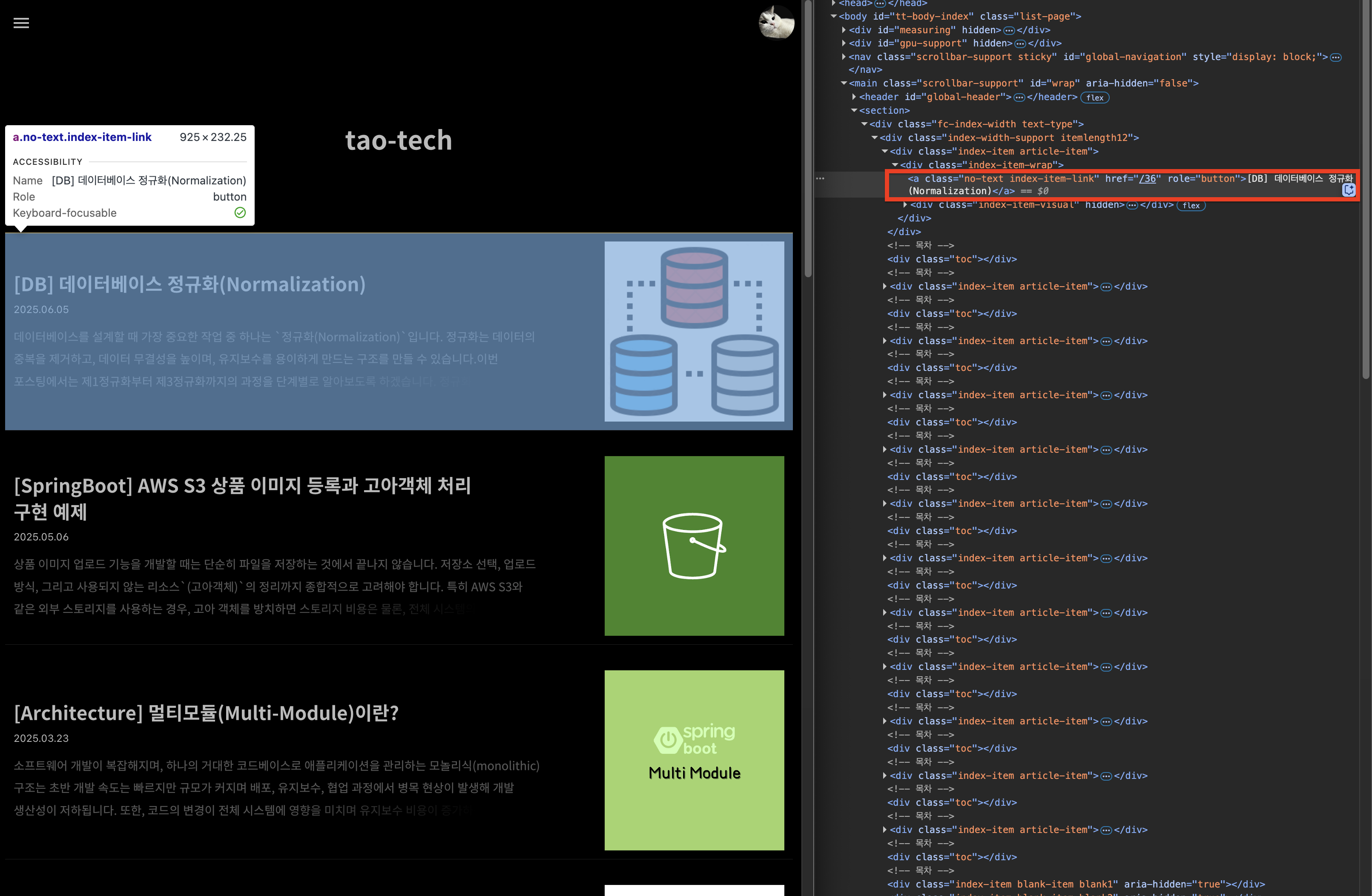Screen dimensions: 1372x896
Task: Toggle flex badge on global-header element
Action: tap(1094, 98)
